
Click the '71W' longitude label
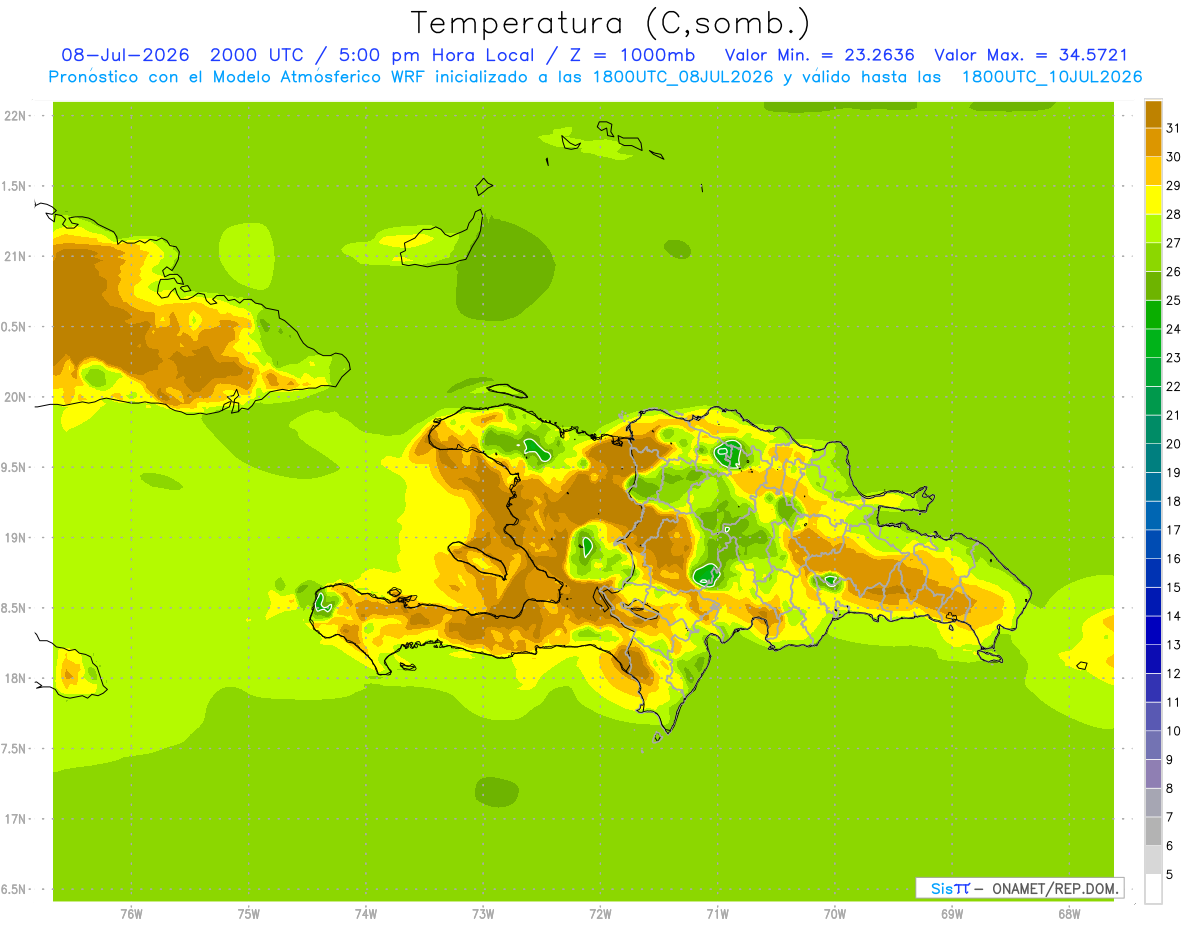[717, 914]
